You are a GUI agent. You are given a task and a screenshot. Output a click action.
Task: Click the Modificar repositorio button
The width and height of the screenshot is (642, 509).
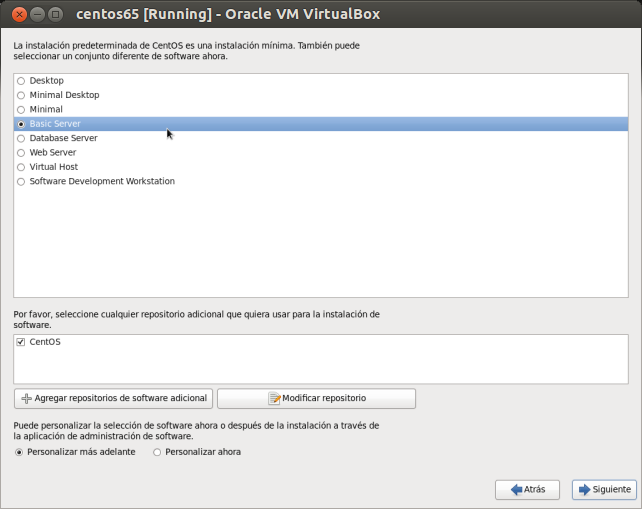(x=316, y=398)
